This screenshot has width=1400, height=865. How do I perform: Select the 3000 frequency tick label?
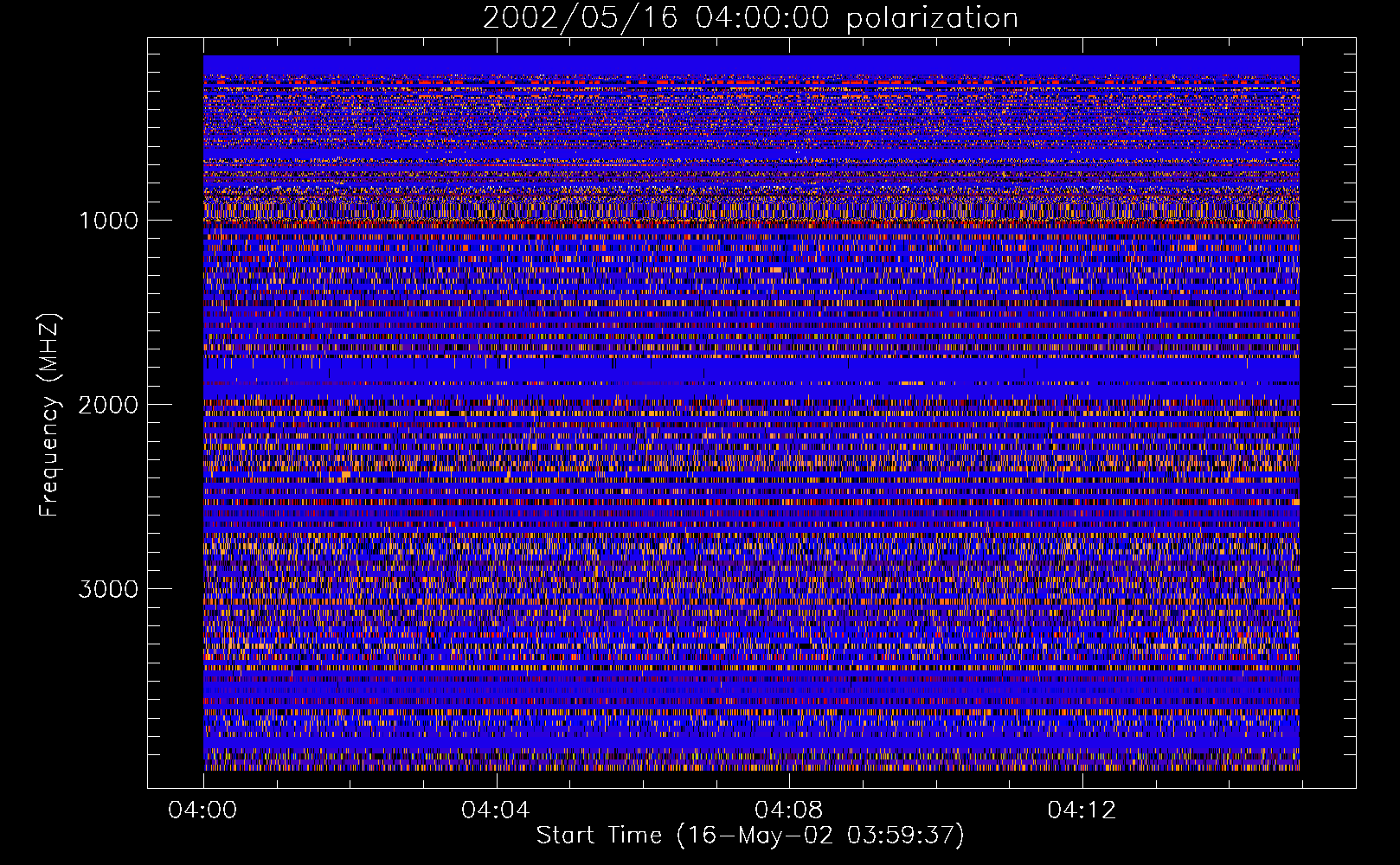point(108,589)
